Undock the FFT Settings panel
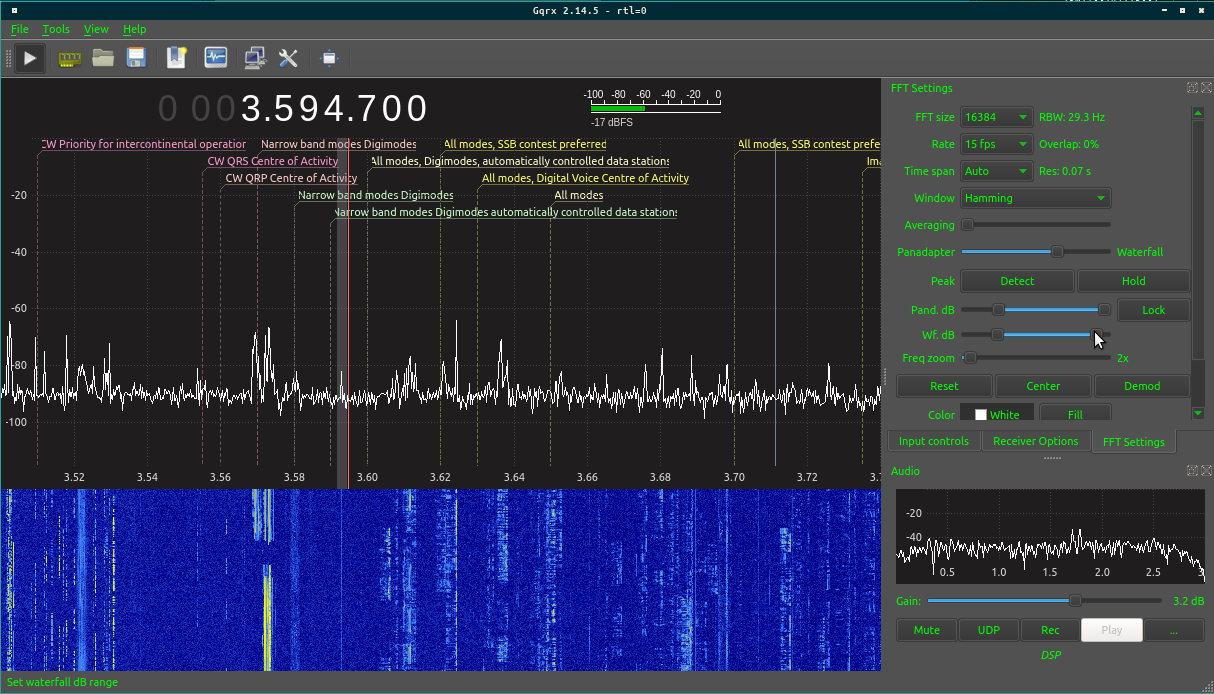1214x694 pixels. [1192, 88]
